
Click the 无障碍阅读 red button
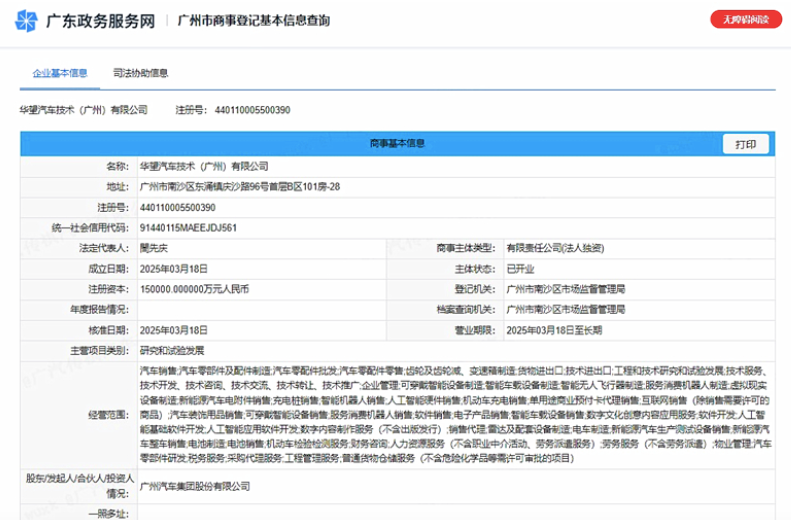click(x=745, y=19)
